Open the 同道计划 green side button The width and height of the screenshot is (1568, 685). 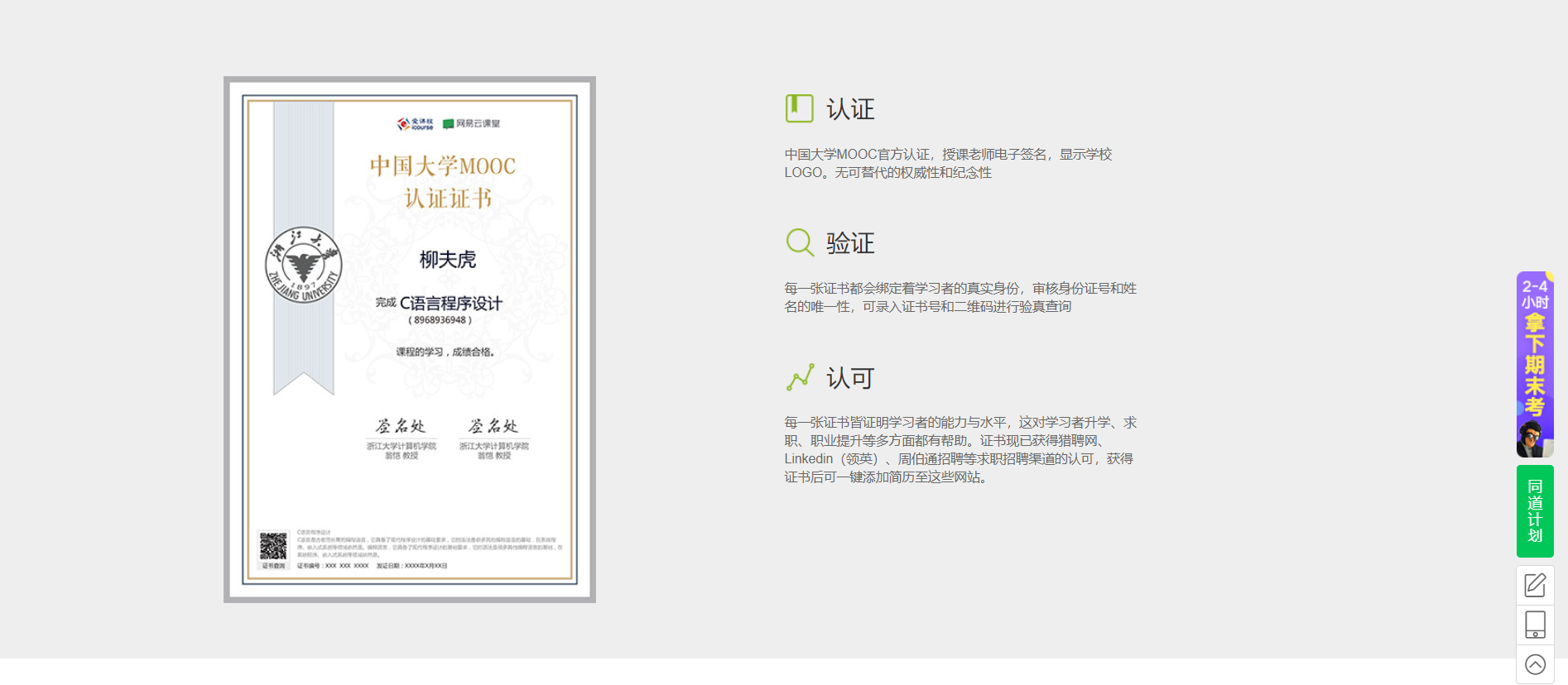click(1535, 511)
